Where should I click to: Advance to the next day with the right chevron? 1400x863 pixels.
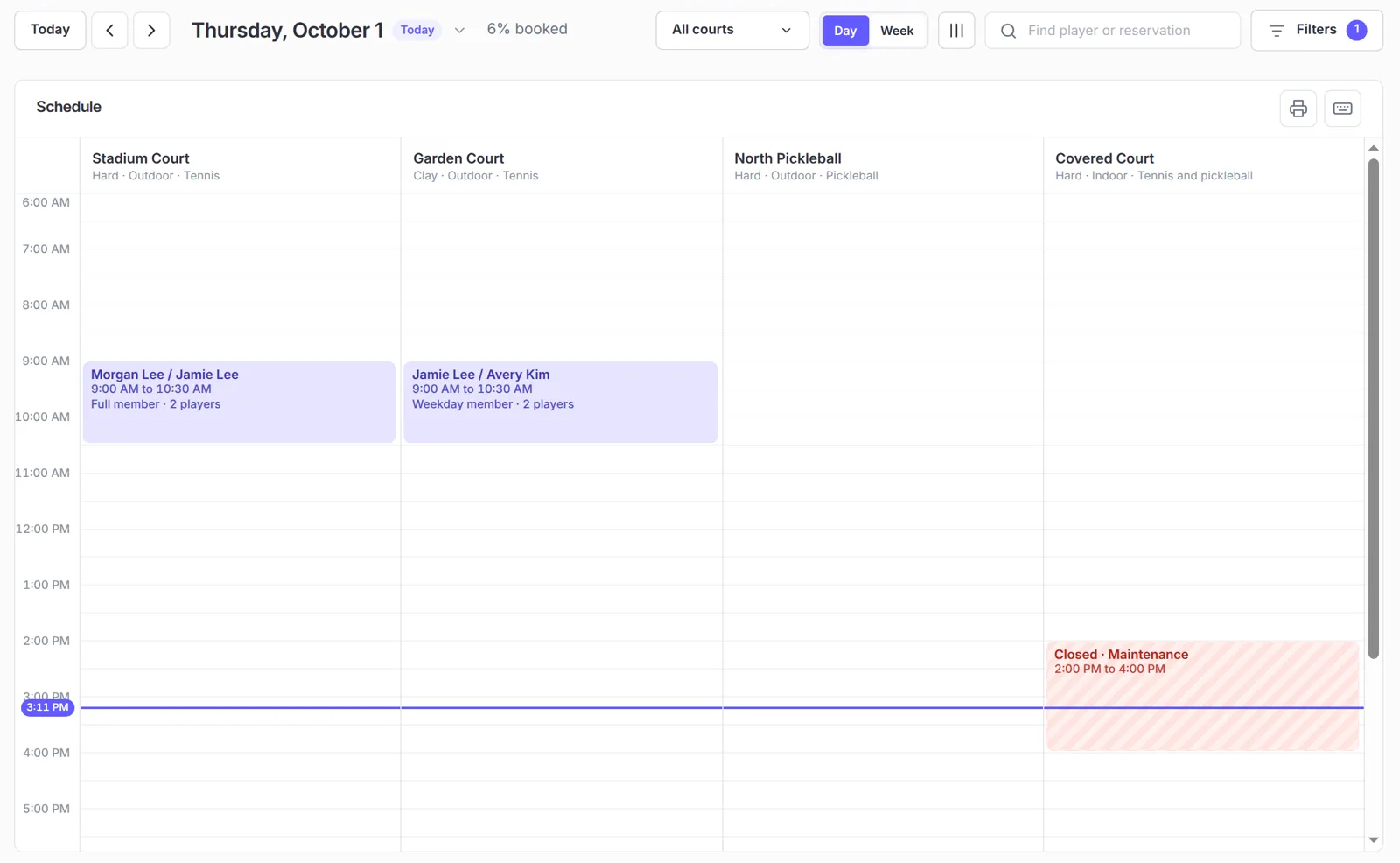point(151,31)
